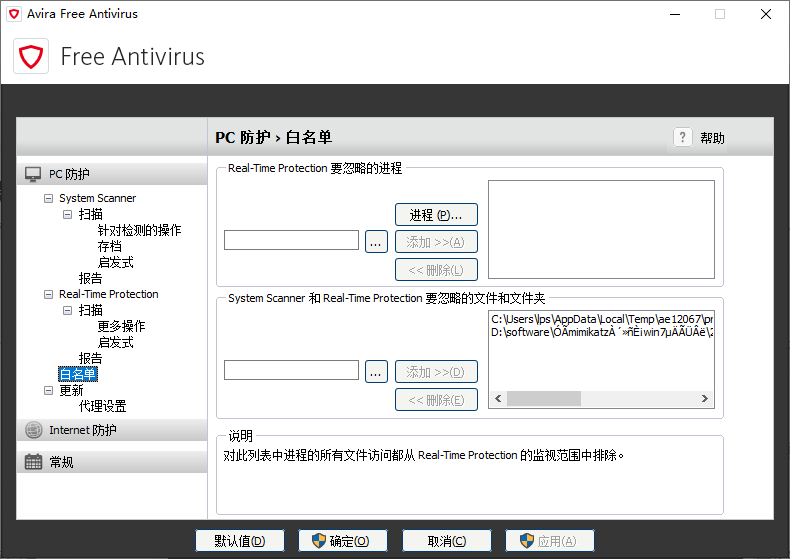This screenshot has height=559, width=790.
Task: Click the 添加 >>(A) button
Action: 436,242
